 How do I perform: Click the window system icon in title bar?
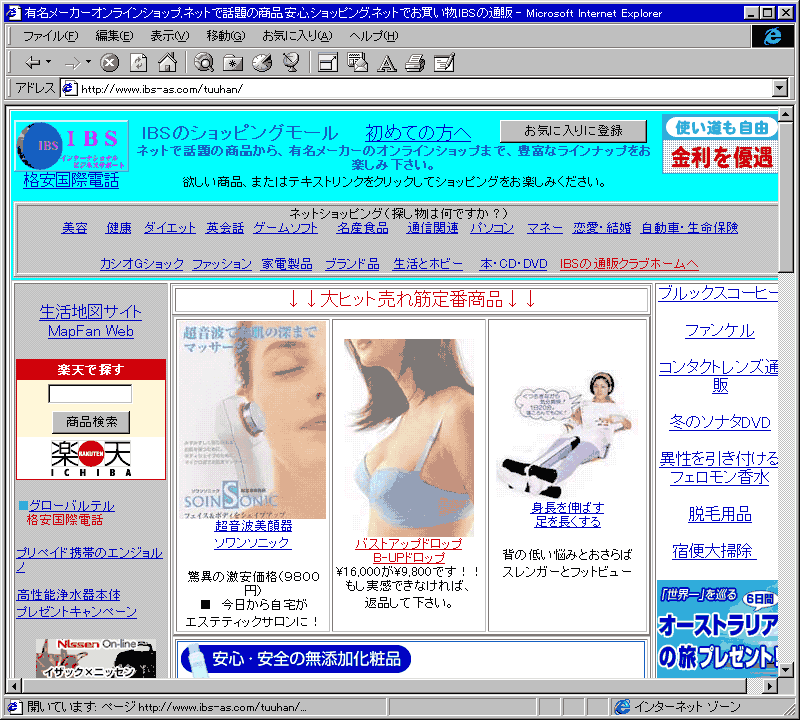(x=14, y=13)
